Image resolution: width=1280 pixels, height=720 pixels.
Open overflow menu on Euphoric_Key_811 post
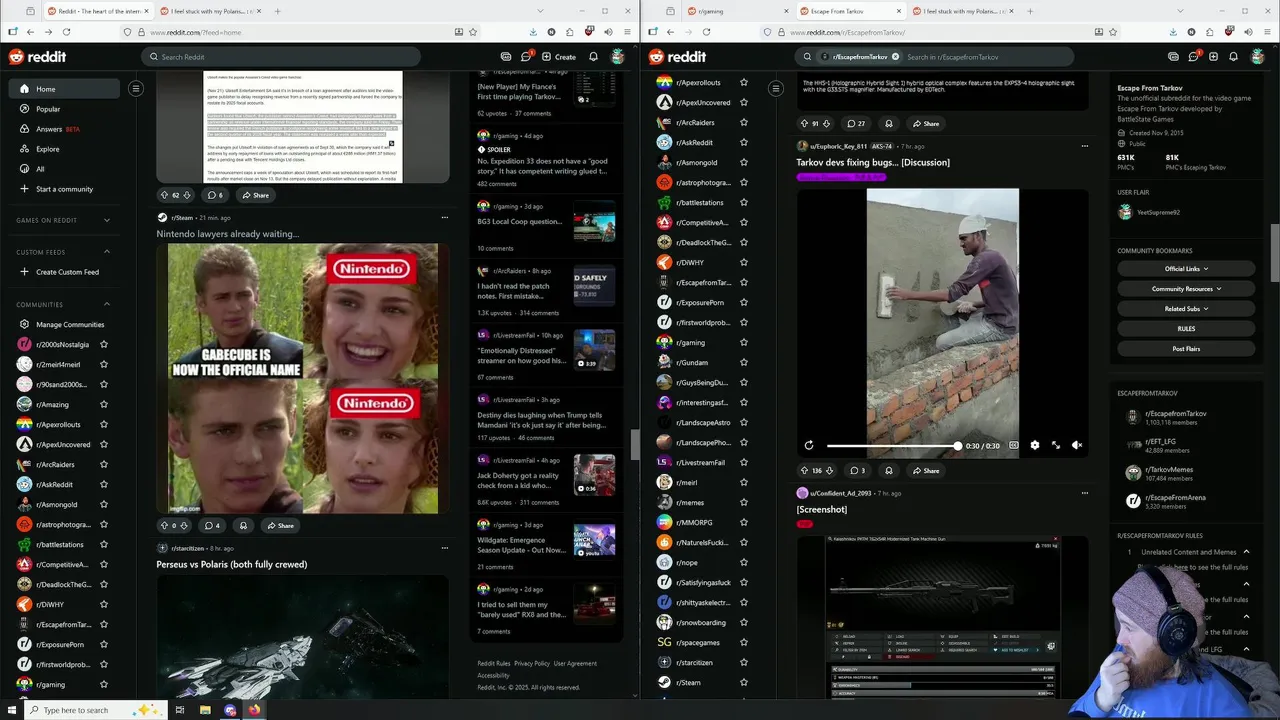click(1084, 146)
